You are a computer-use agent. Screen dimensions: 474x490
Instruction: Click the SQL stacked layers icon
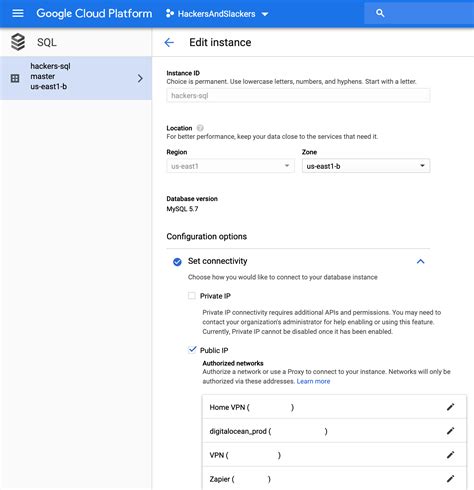click(18, 42)
